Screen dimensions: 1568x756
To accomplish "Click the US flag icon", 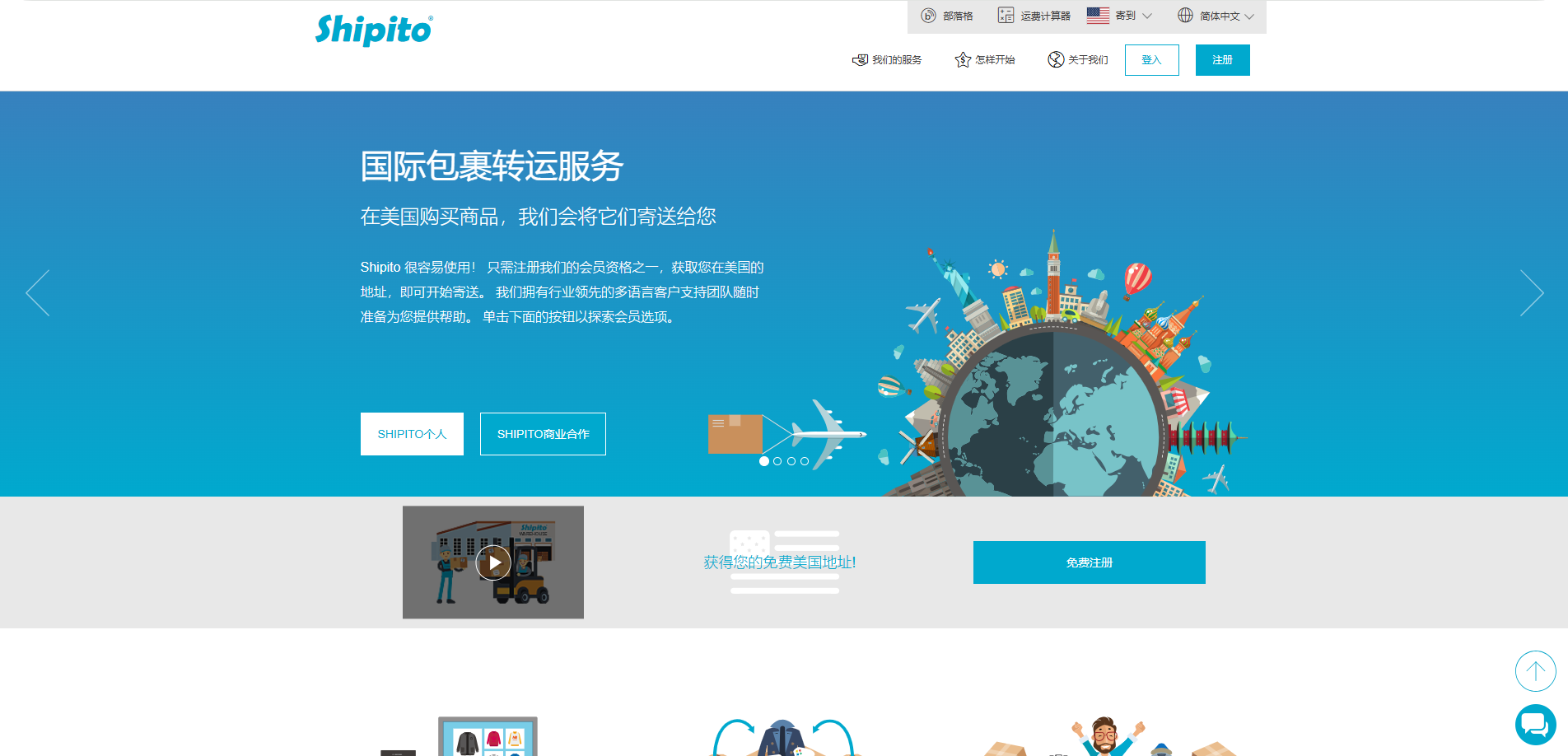I will pos(1098,16).
